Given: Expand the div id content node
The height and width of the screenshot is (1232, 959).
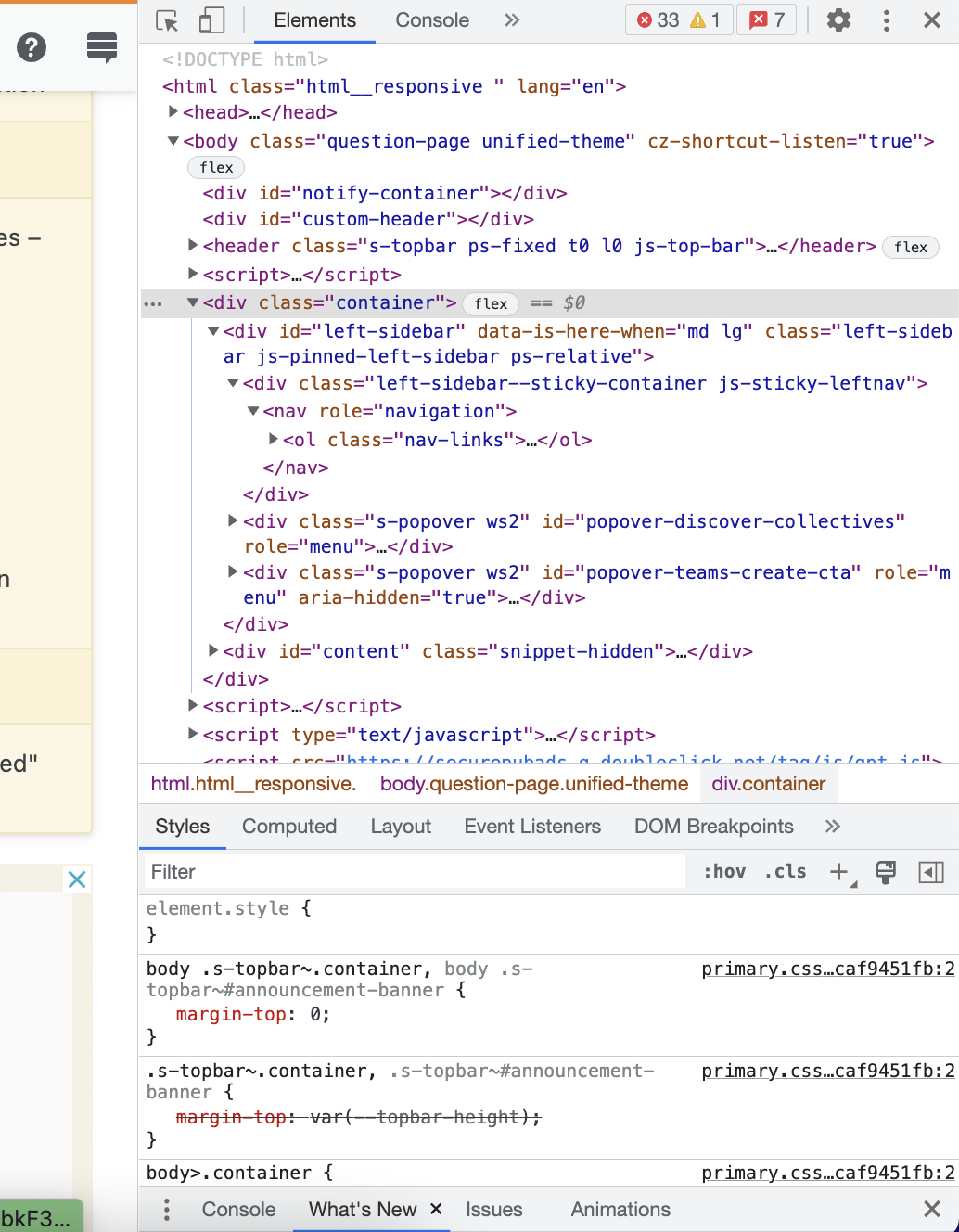Looking at the screenshot, I should (x=213, y=650).
